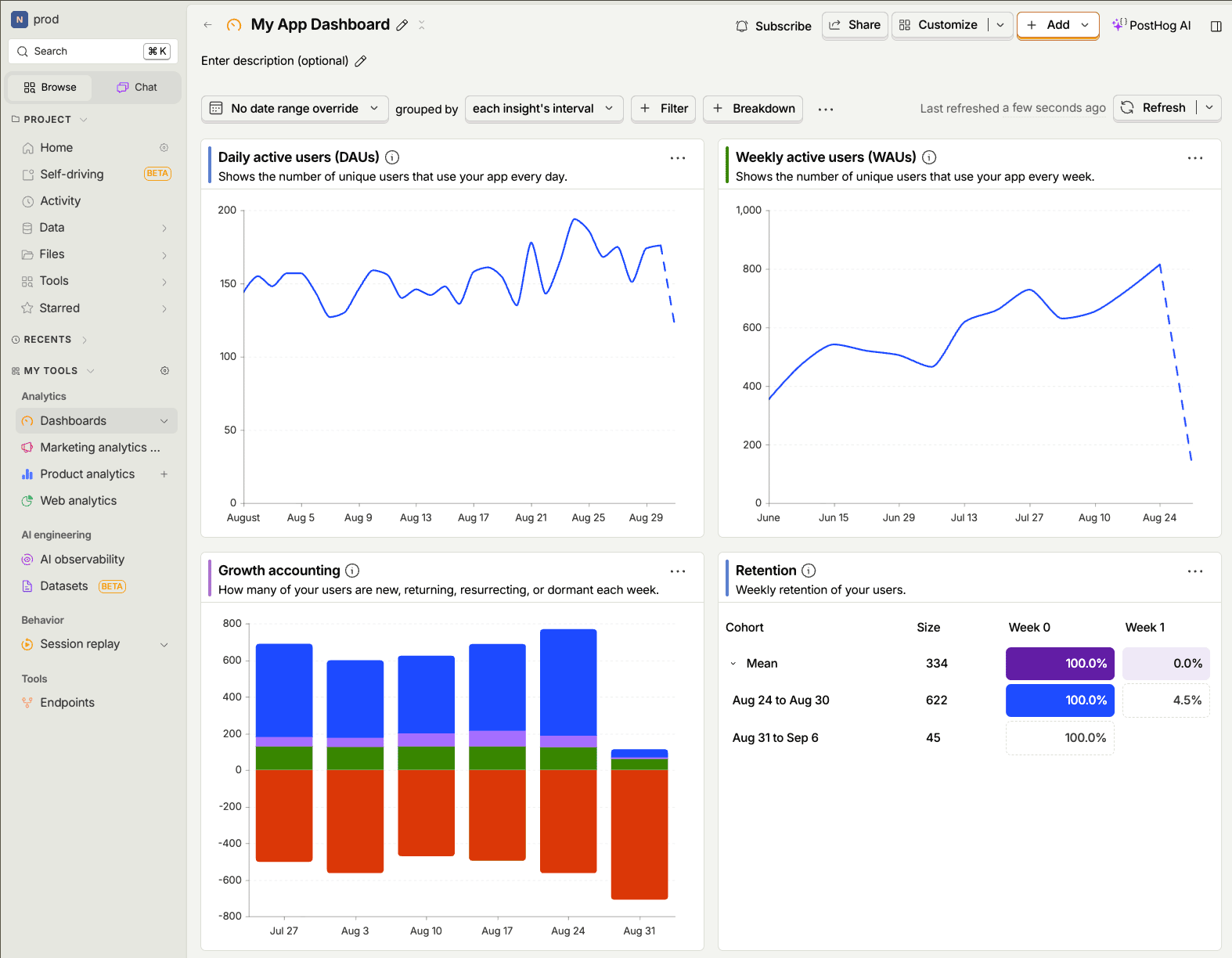Viewport: 1232px width, 958px height.
Task: Open Web analytics from the sidebar
Action: pos(78,501)
